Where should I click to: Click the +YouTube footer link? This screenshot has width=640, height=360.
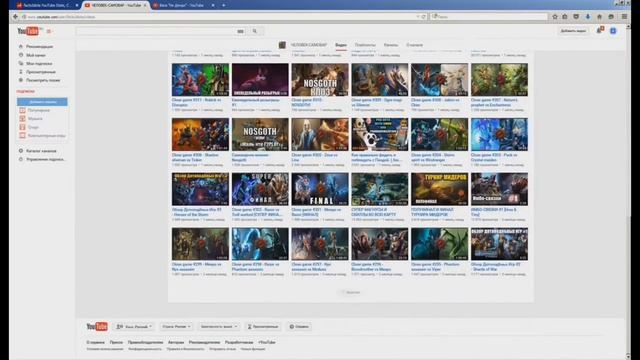pos(267,342)
